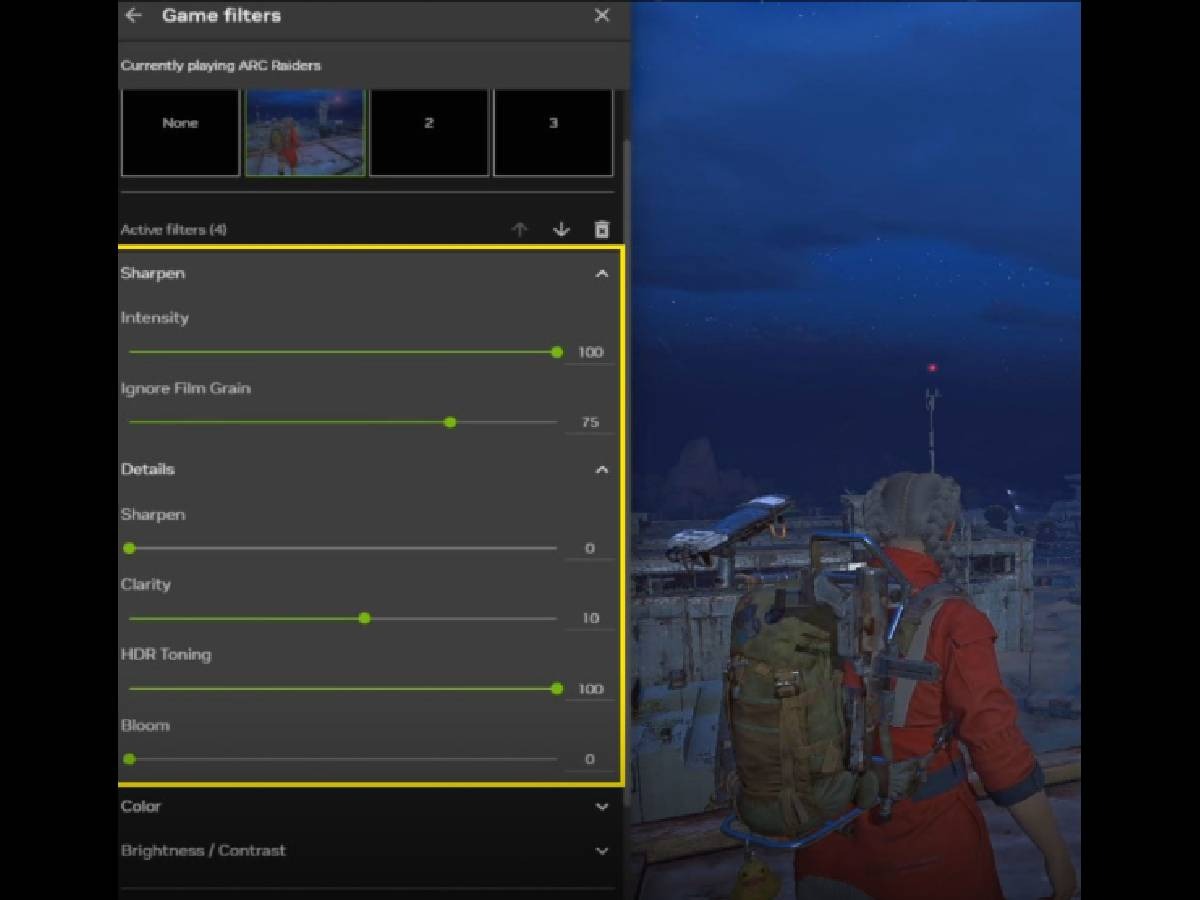This screenshot has width=1200, height=900.
Task: Switch to filter preset 3
Action: [553, 132]
